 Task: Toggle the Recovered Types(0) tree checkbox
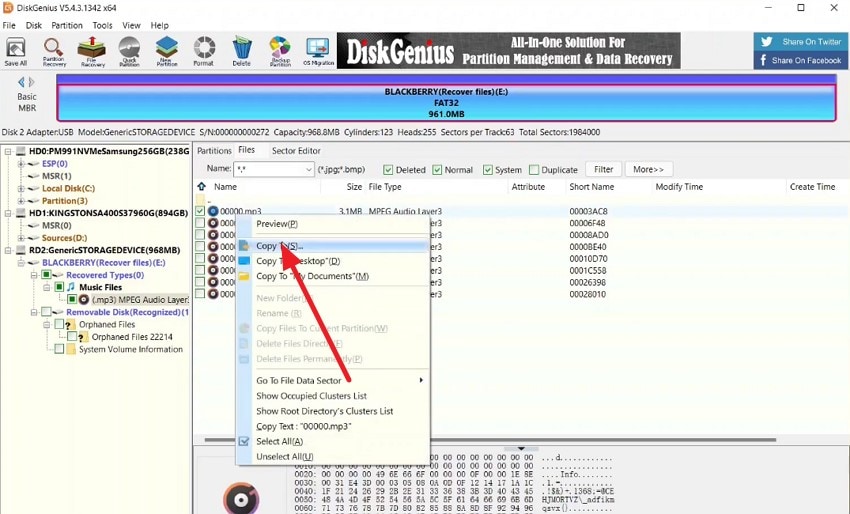(x=47, y=275)
